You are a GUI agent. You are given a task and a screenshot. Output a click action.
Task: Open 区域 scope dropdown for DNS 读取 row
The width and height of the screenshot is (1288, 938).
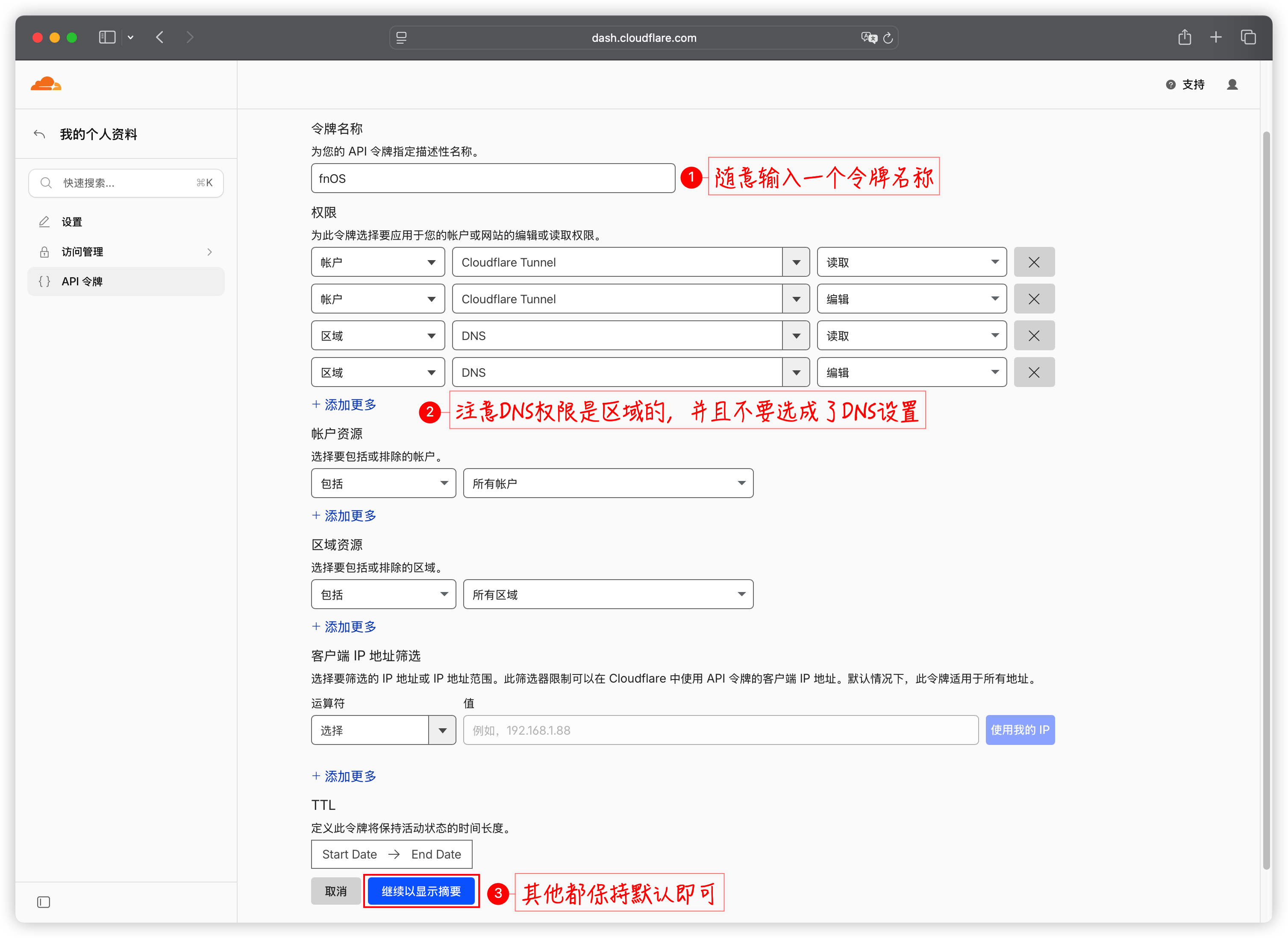coord(378,336)
